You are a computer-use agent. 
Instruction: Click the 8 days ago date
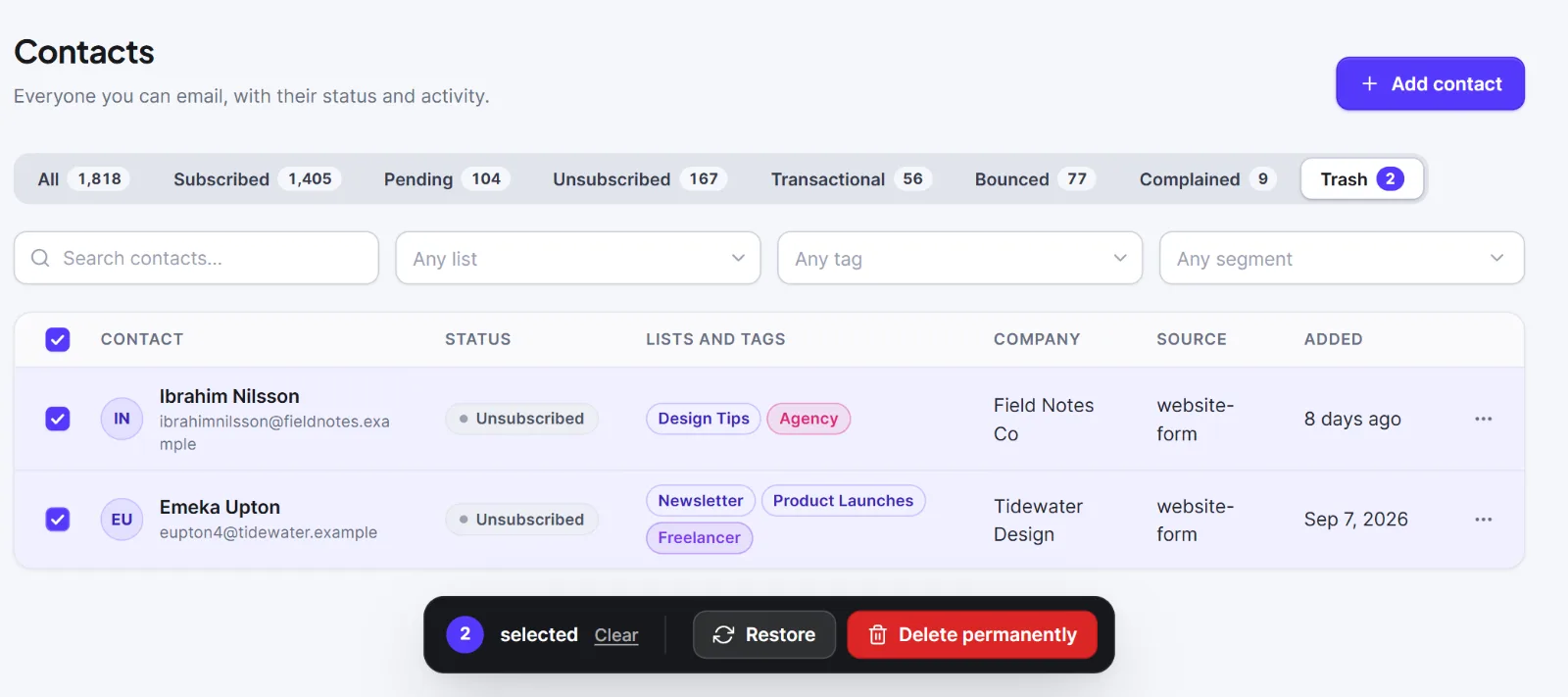tap(1352, 419)
